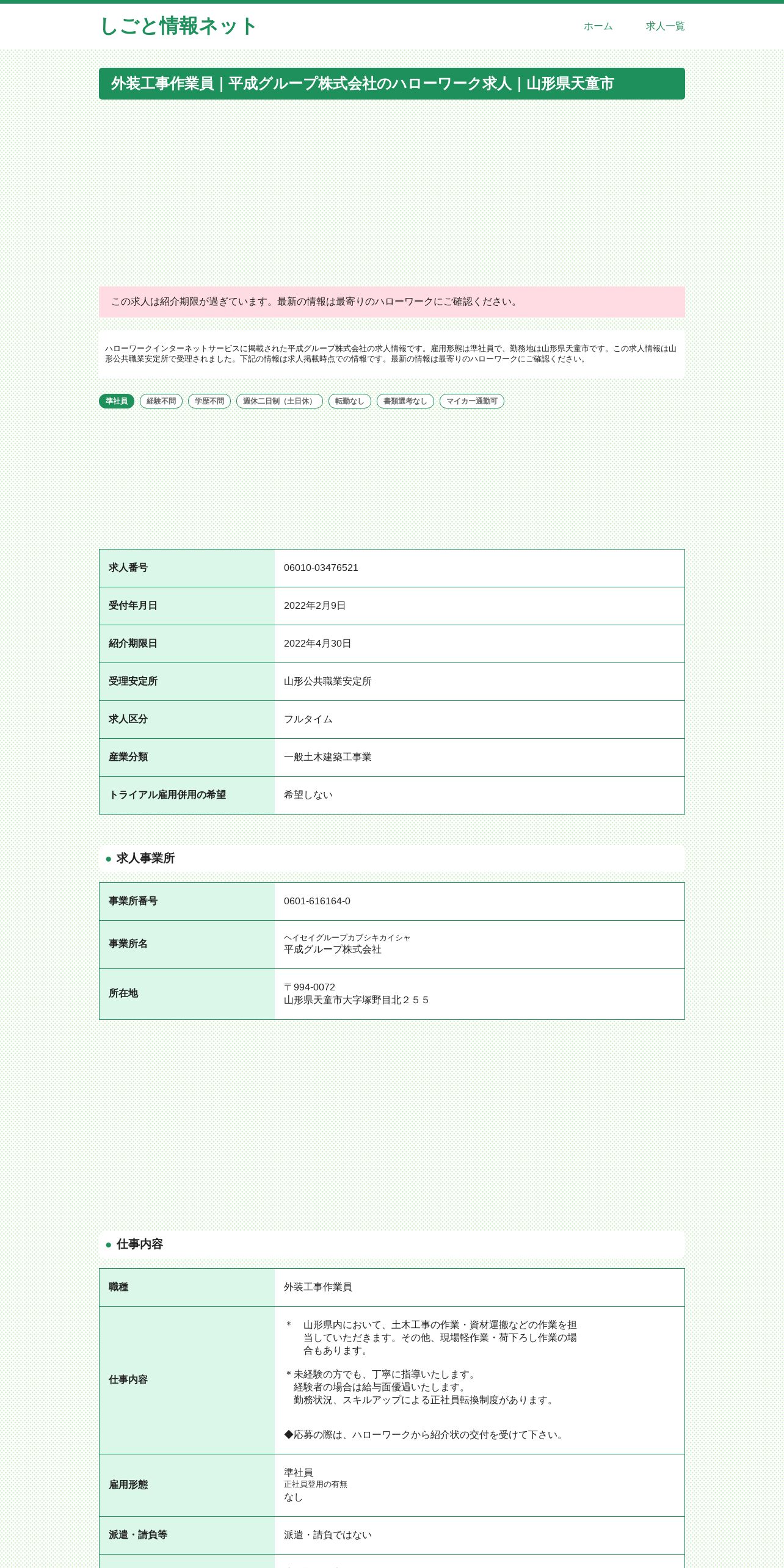
Task: Click the address 山形県天童市大字塚野目北２５５
Action: [x=357, y=1000]
